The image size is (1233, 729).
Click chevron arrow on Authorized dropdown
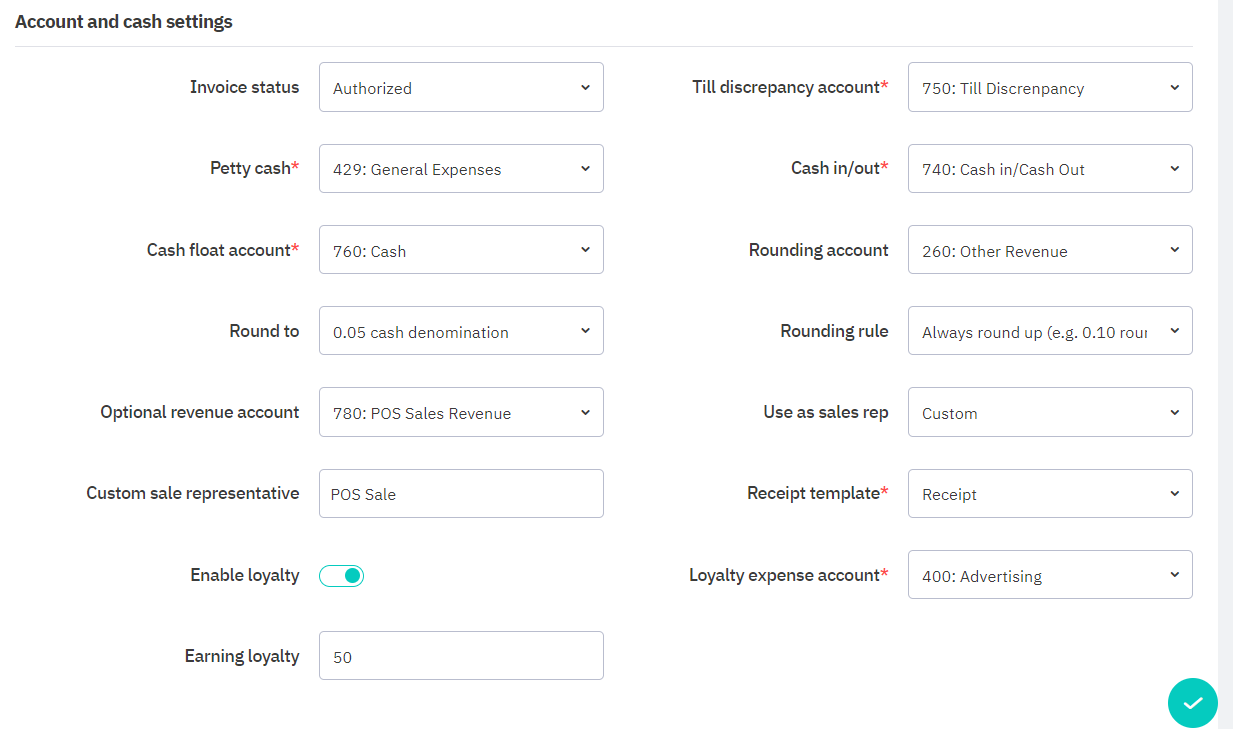pos(585,88)
